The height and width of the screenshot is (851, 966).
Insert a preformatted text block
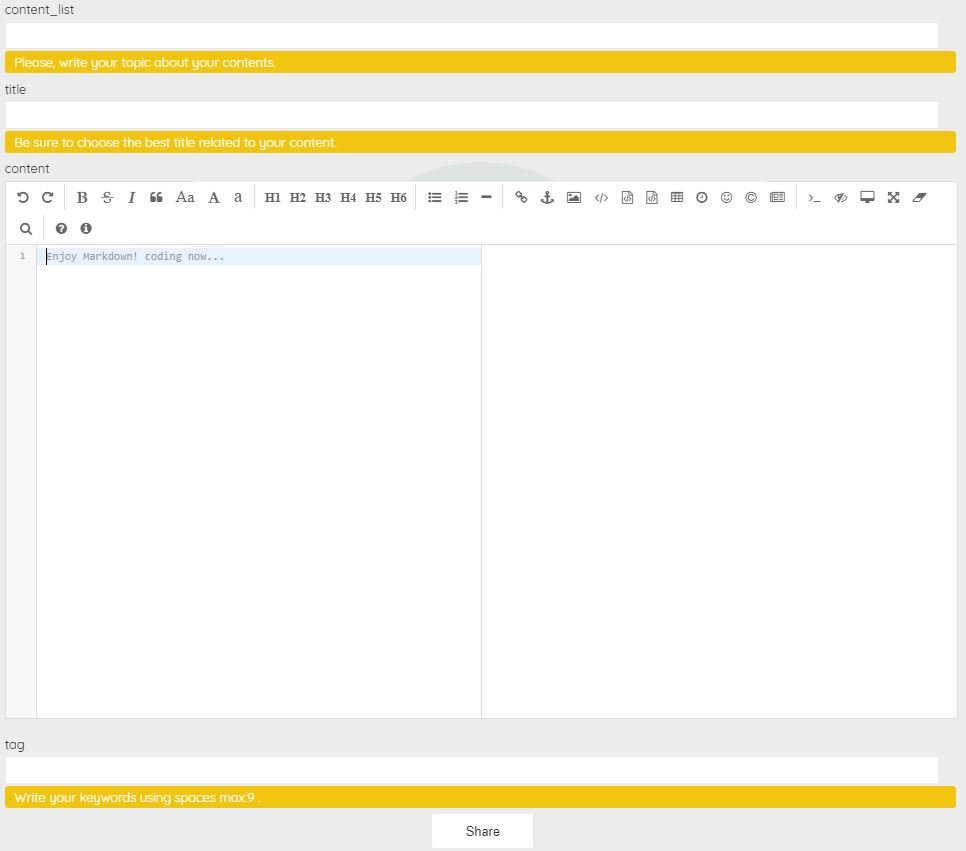(x=627, y=197)
